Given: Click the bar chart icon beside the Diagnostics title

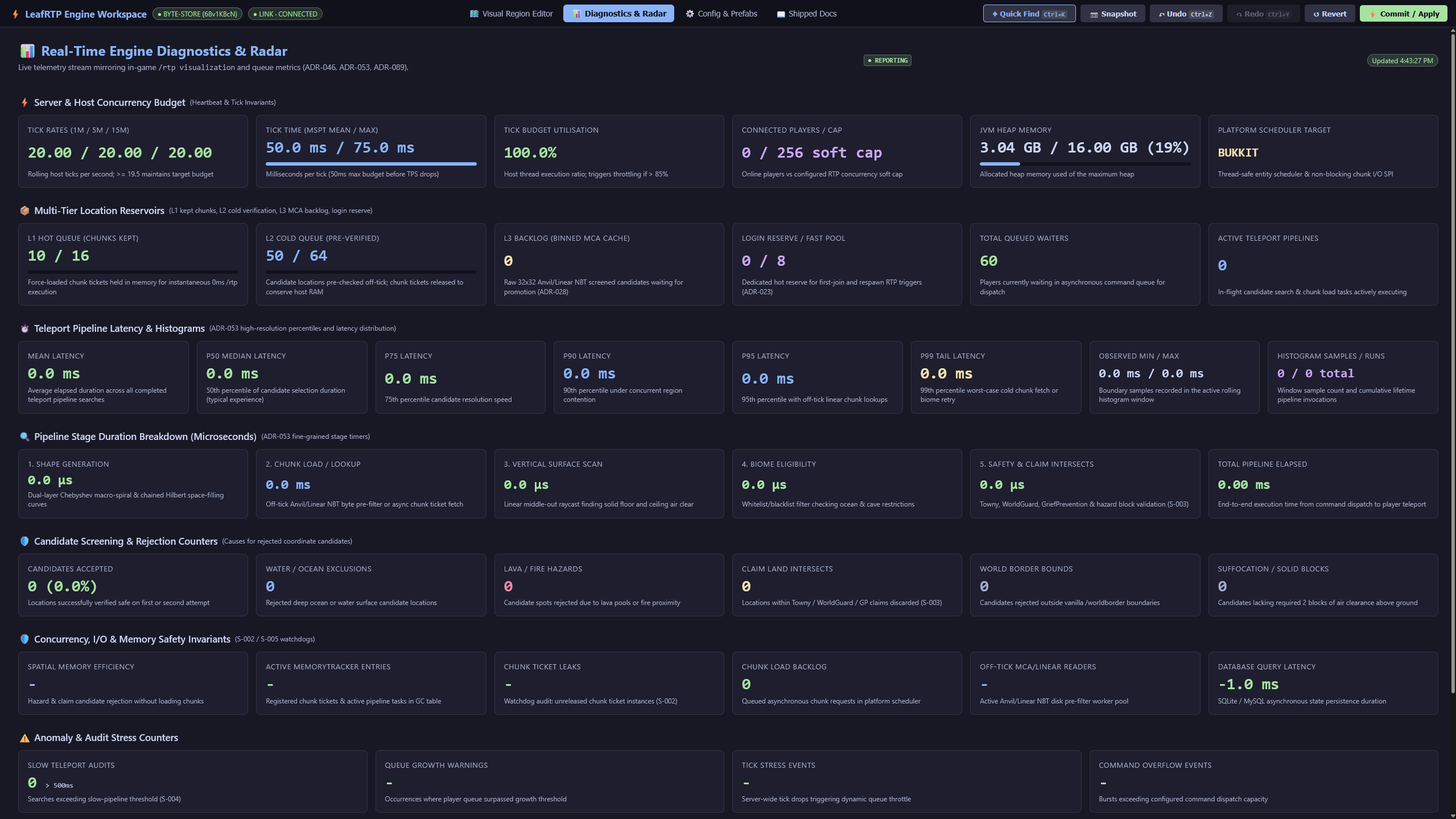Looking at the screenshot, I should 27,51.
